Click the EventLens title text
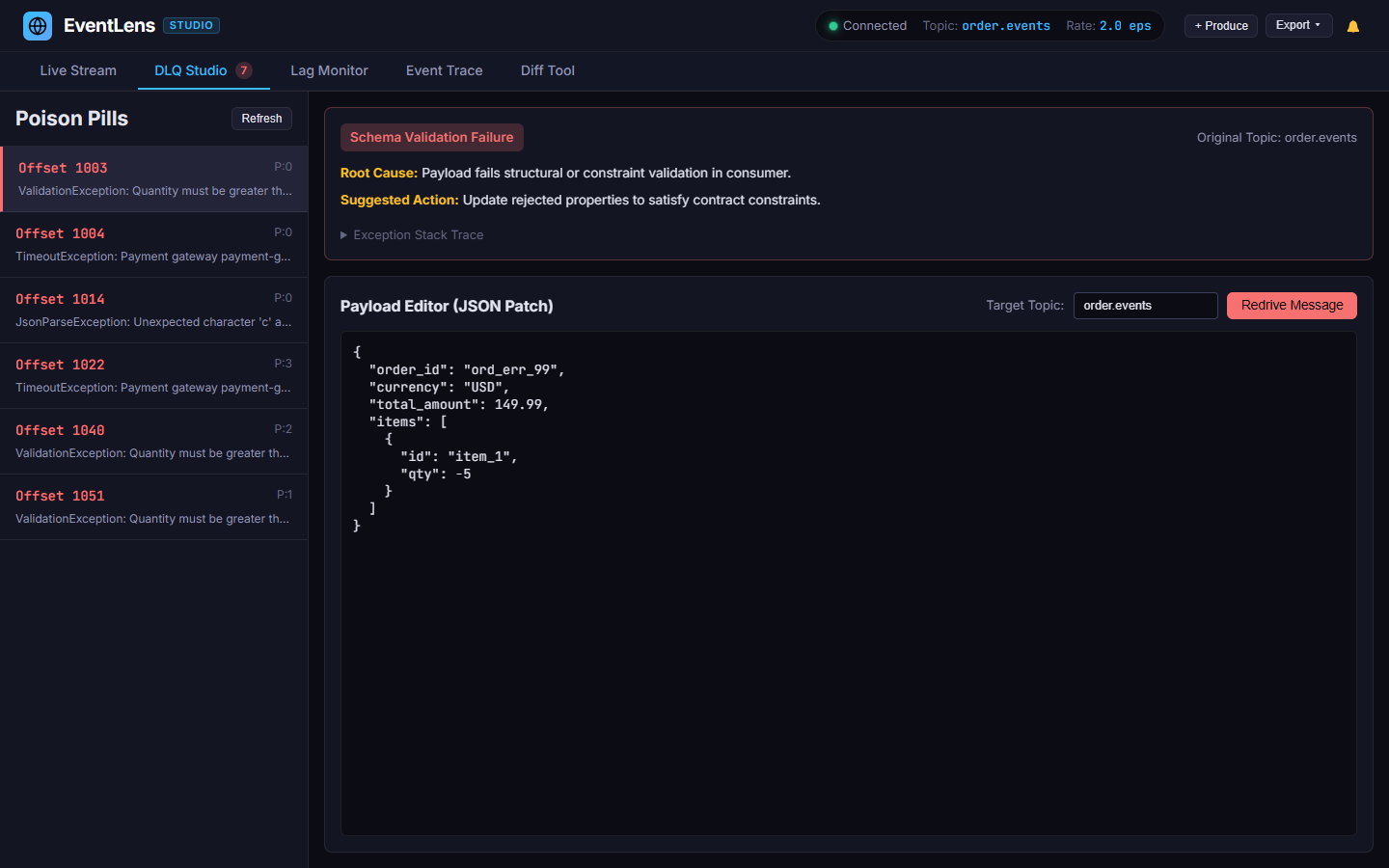 (109, 26)
